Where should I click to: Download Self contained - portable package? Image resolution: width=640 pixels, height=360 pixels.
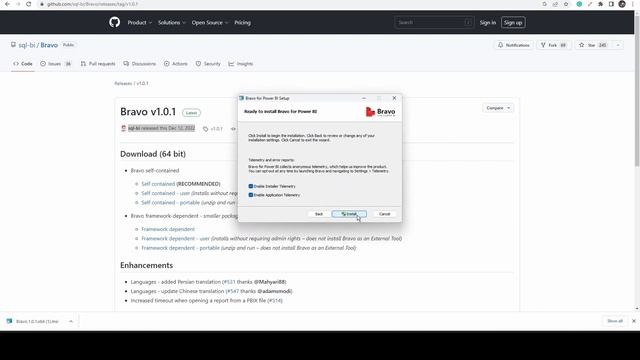(171, 202)
